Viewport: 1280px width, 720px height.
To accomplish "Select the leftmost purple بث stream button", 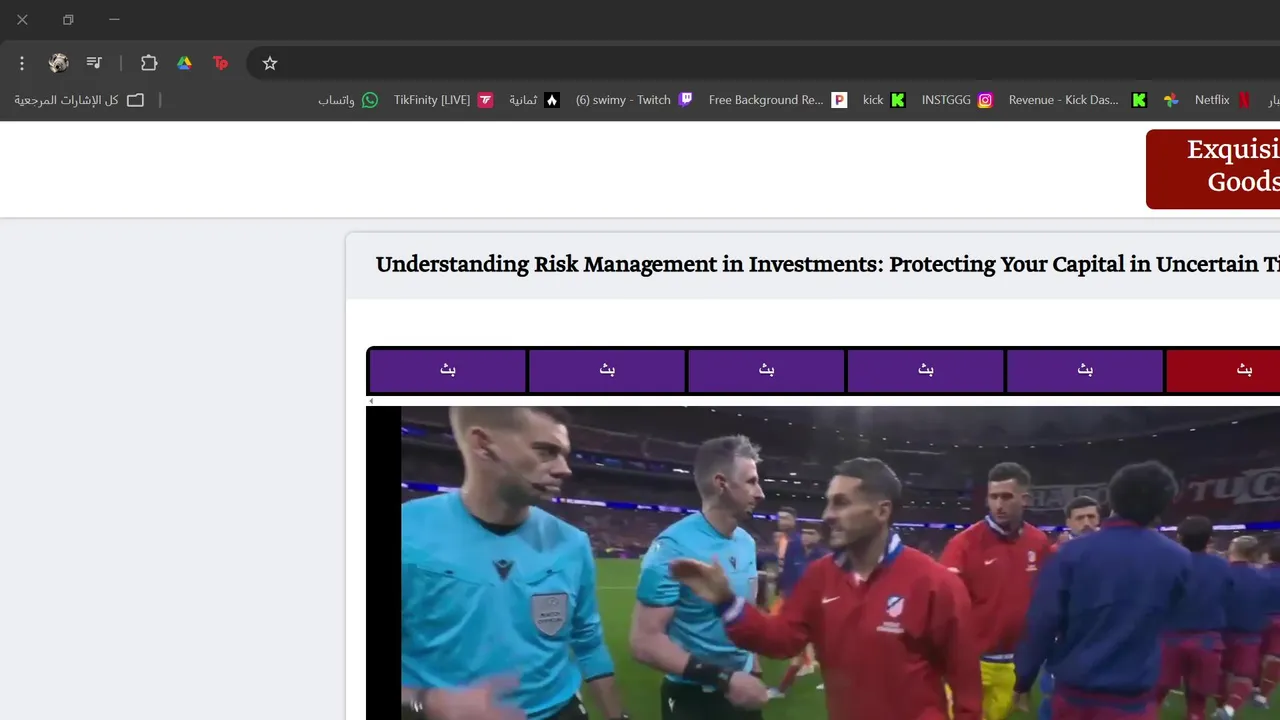I will coord(447,371).
